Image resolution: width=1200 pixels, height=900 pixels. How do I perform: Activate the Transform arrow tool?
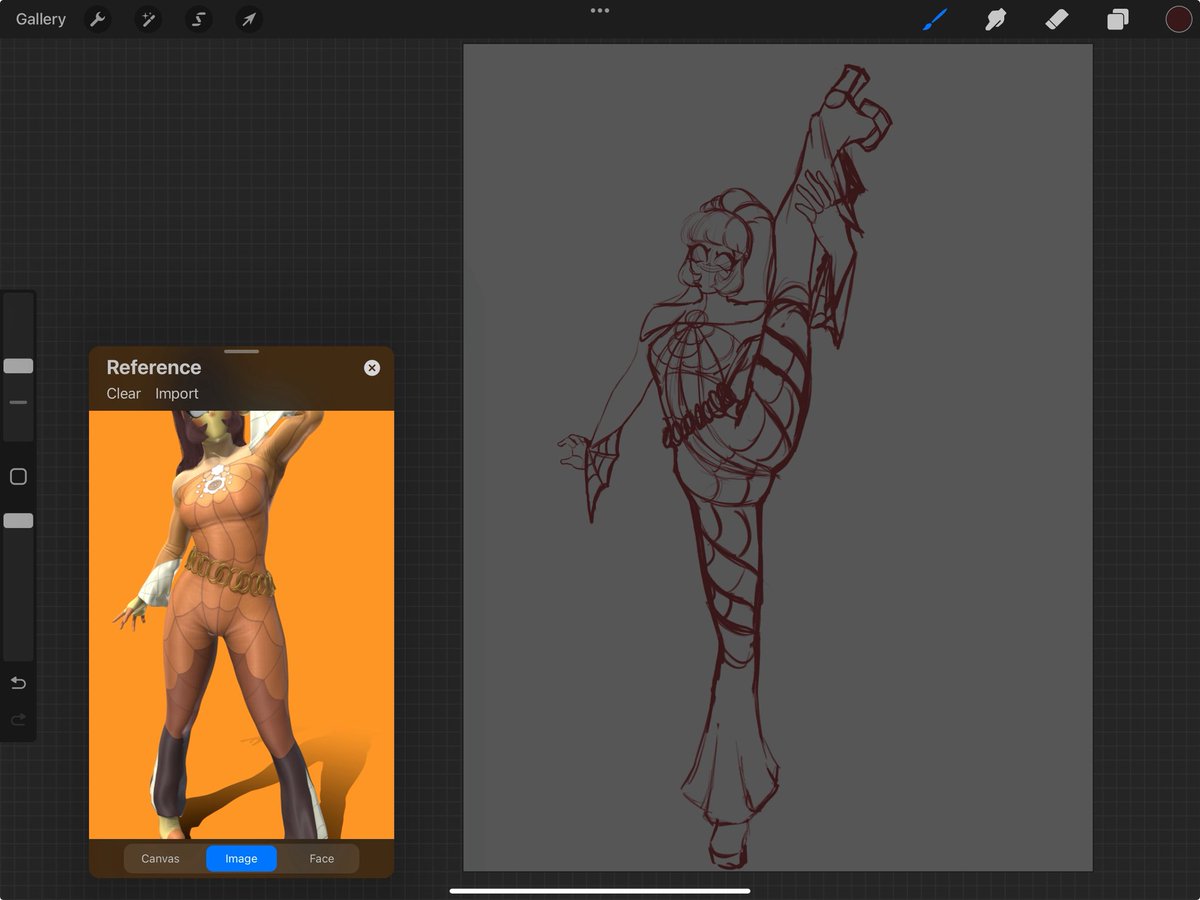249,19
